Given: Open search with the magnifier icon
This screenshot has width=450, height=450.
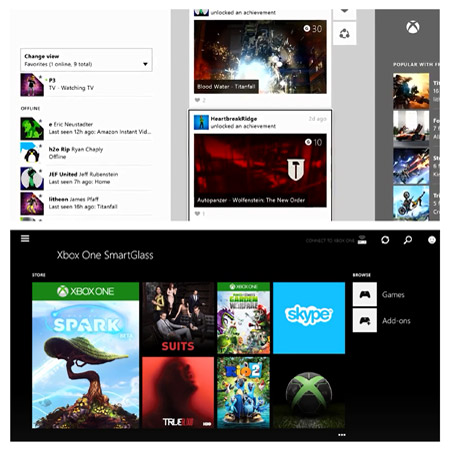Looking at the screenshot, I should pos(408,240).
